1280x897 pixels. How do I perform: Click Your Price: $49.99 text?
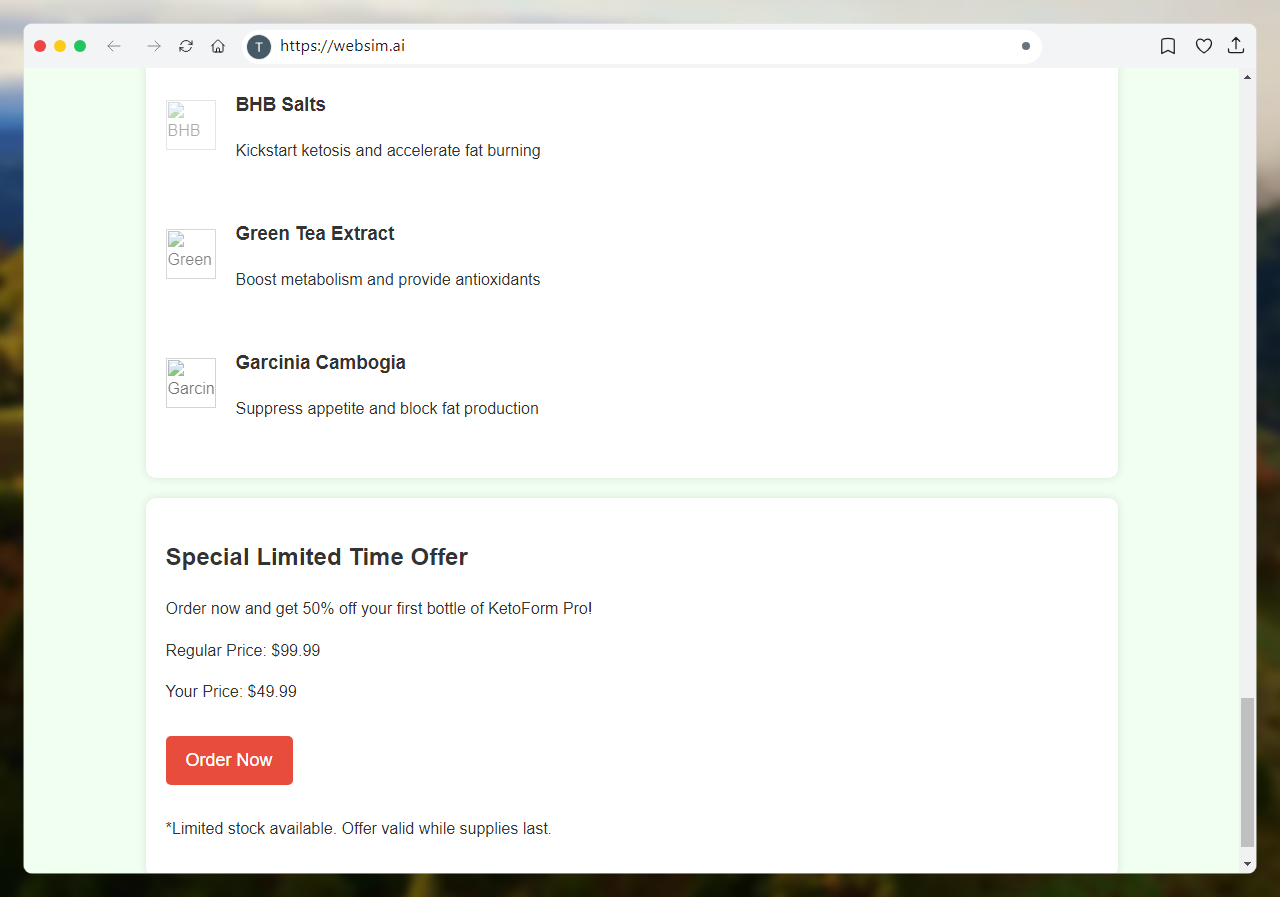231,691
